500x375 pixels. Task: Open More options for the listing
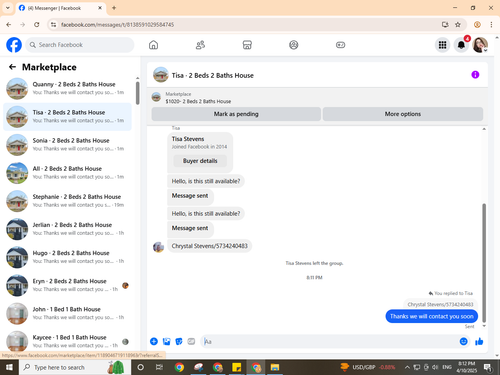pos(403,114)
